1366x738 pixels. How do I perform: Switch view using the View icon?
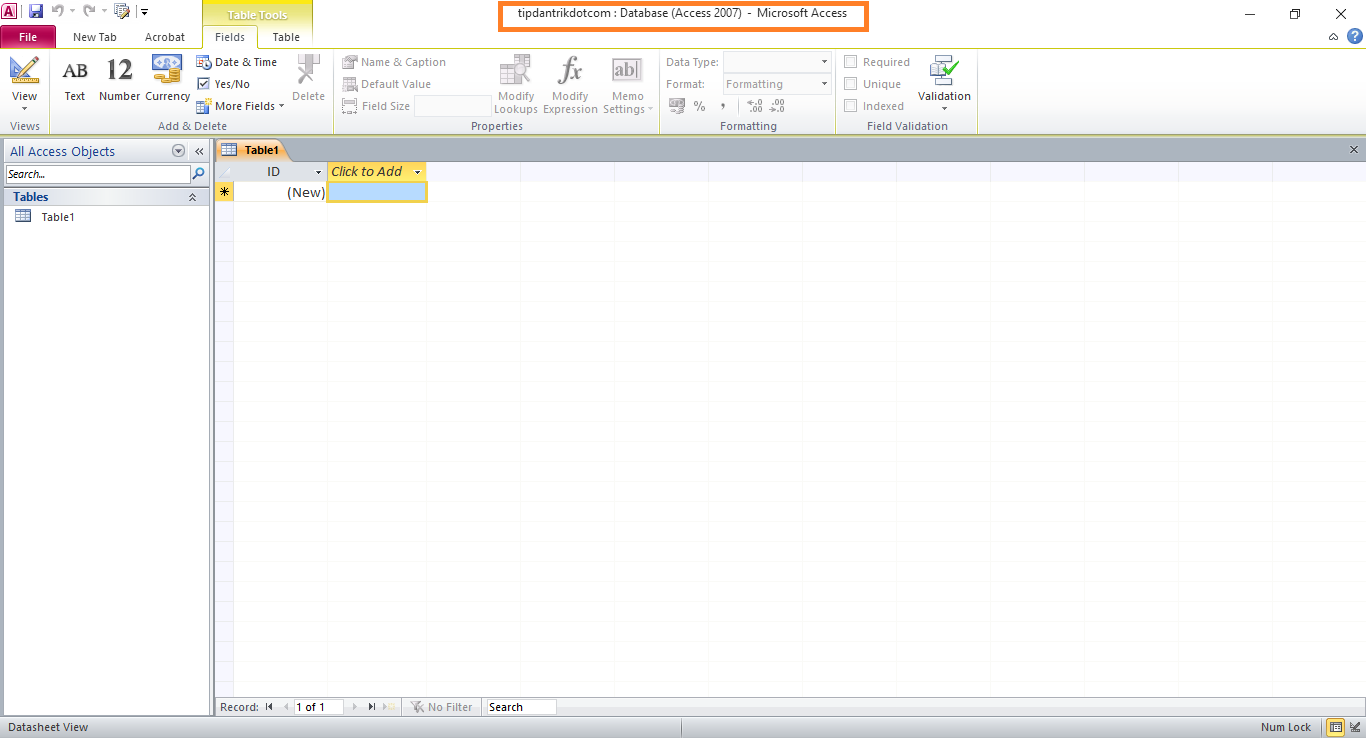(x=24, y=71)
